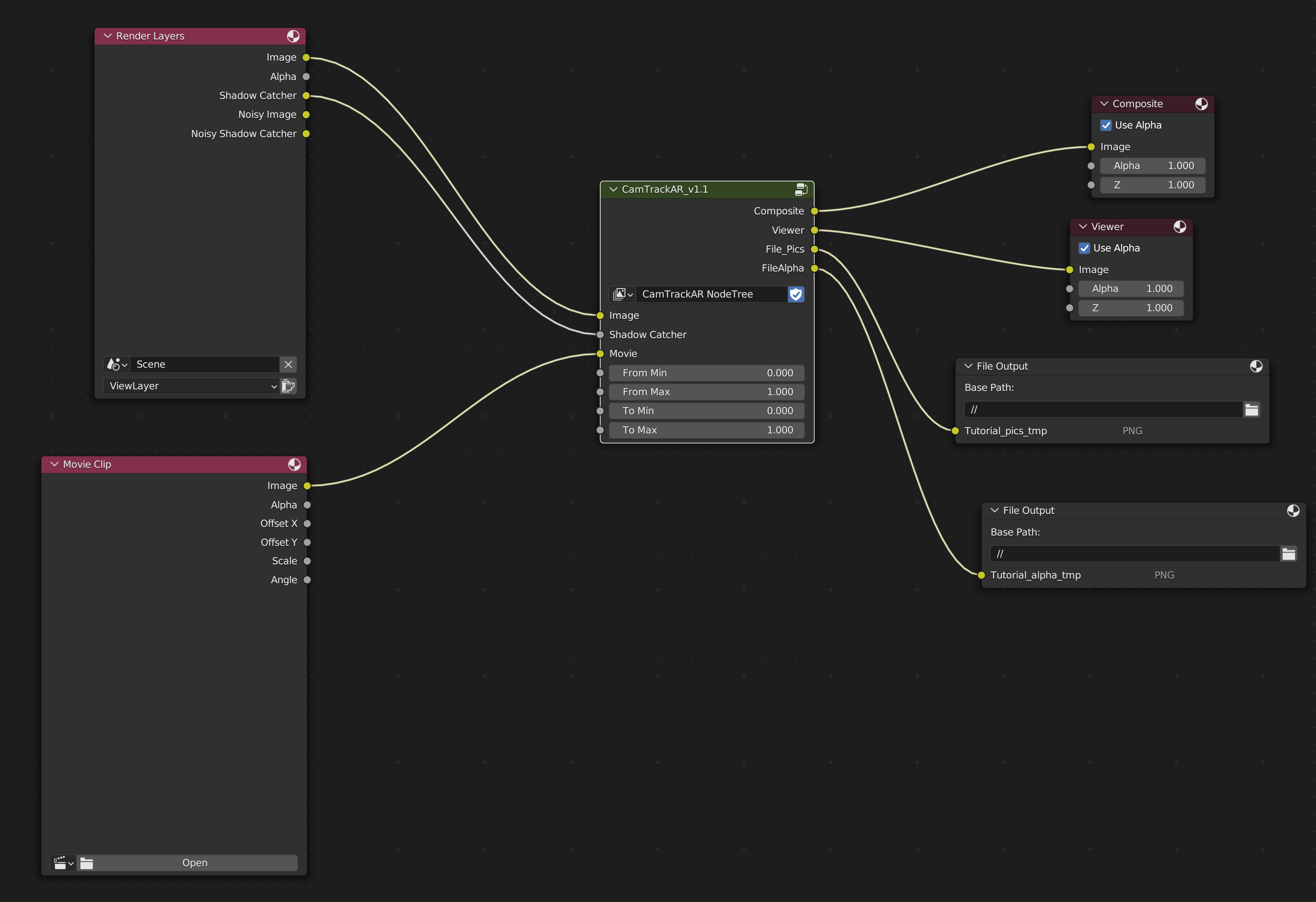Click the Movie Clip node preview icon
The width and height of the screenshot is (1316, 902).
tap(294, 465)
